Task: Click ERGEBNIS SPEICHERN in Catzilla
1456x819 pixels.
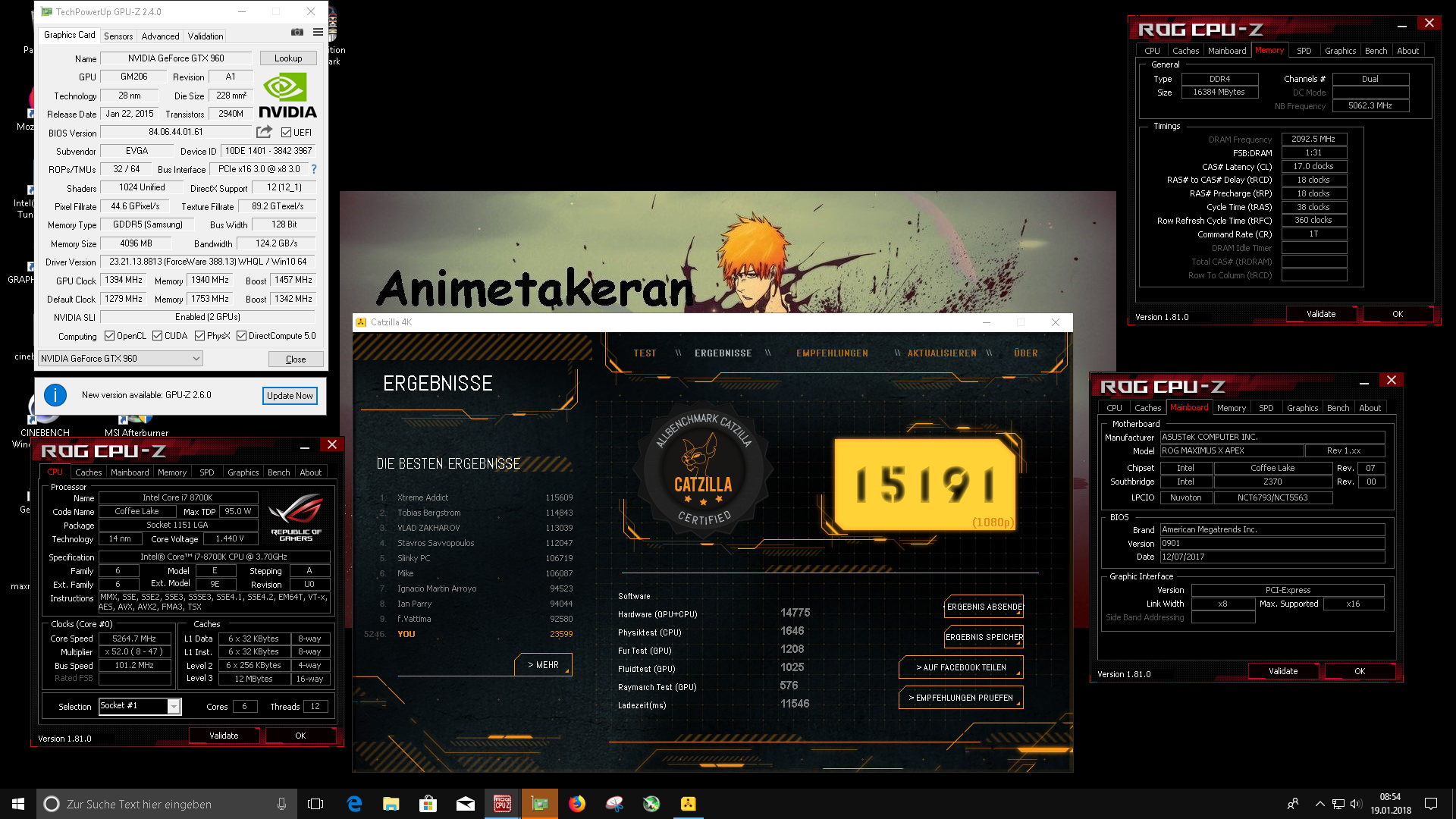Action: [x=984, y=637]
